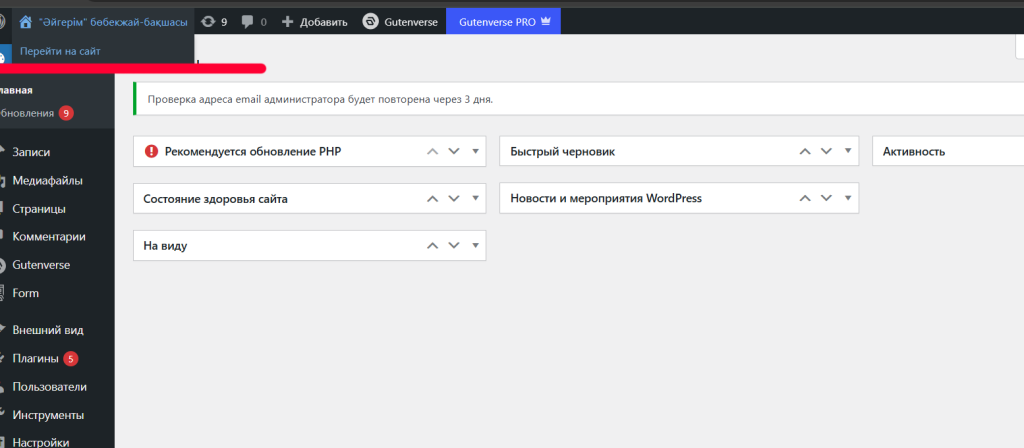Click the comments bubble icon in admin bar

point(247,21)
